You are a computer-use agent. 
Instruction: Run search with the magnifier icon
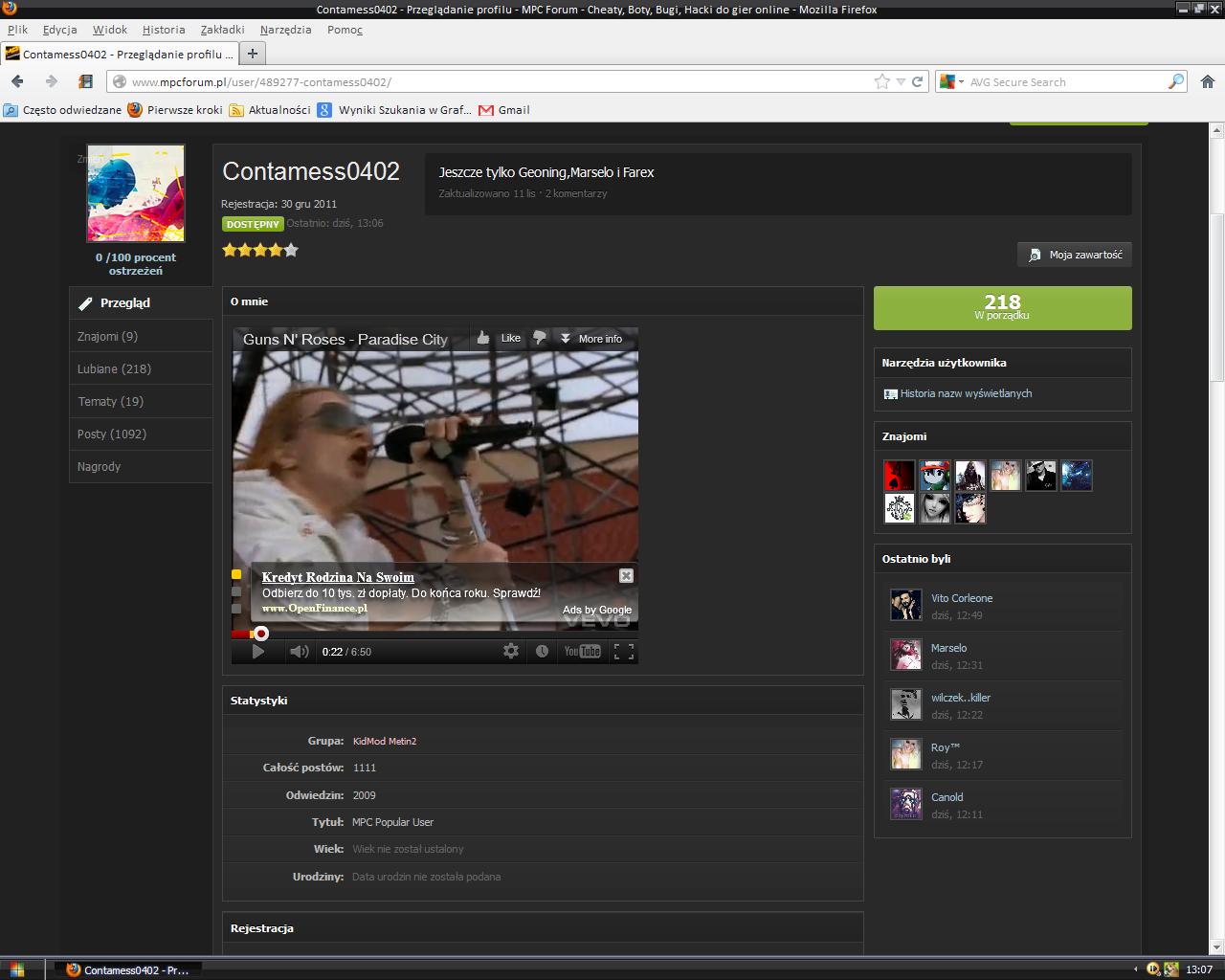point(1176,82)
